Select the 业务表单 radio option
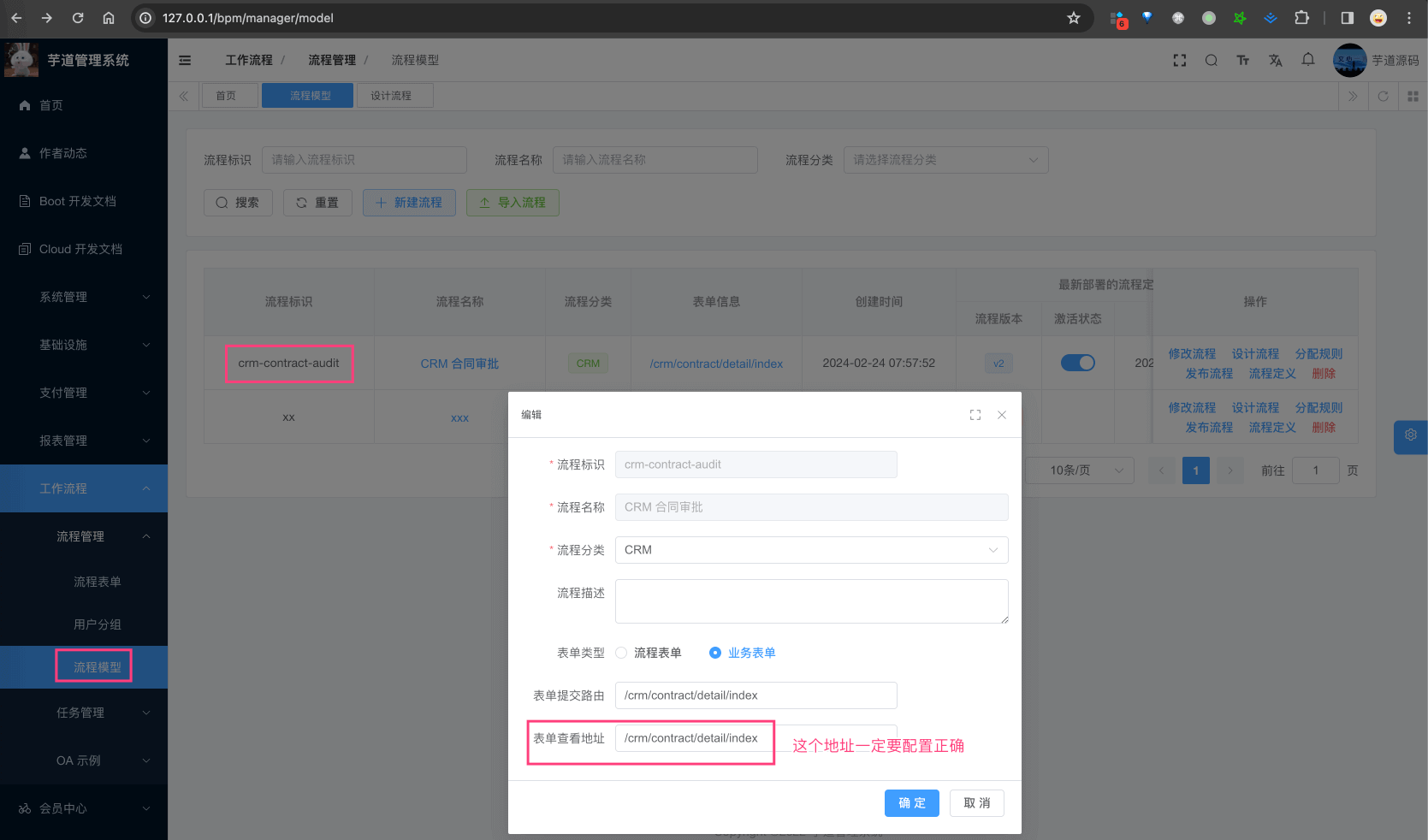Viewport: 1428px width, 840px height. click(714, 652)
